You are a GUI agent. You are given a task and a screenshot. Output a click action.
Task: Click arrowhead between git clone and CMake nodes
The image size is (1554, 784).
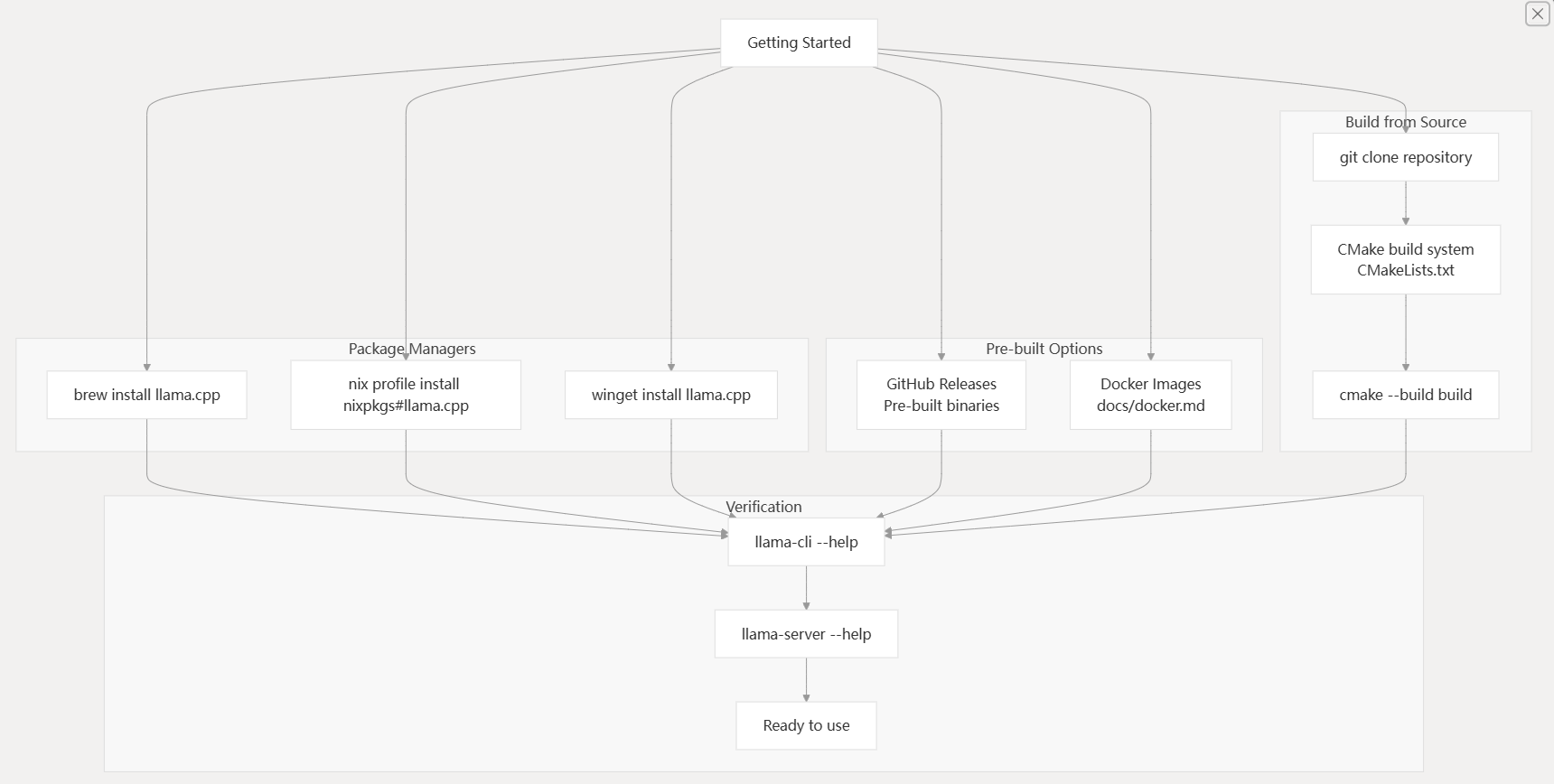(x=1405, y=220)
